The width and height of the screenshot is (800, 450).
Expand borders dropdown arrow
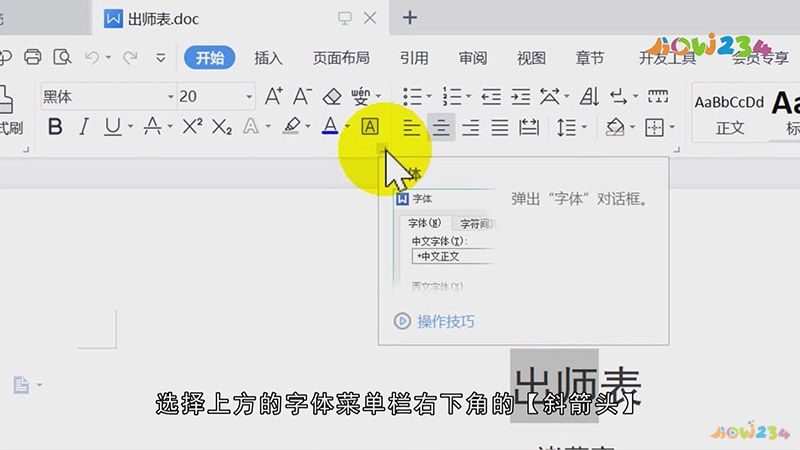tap(672, 127)
